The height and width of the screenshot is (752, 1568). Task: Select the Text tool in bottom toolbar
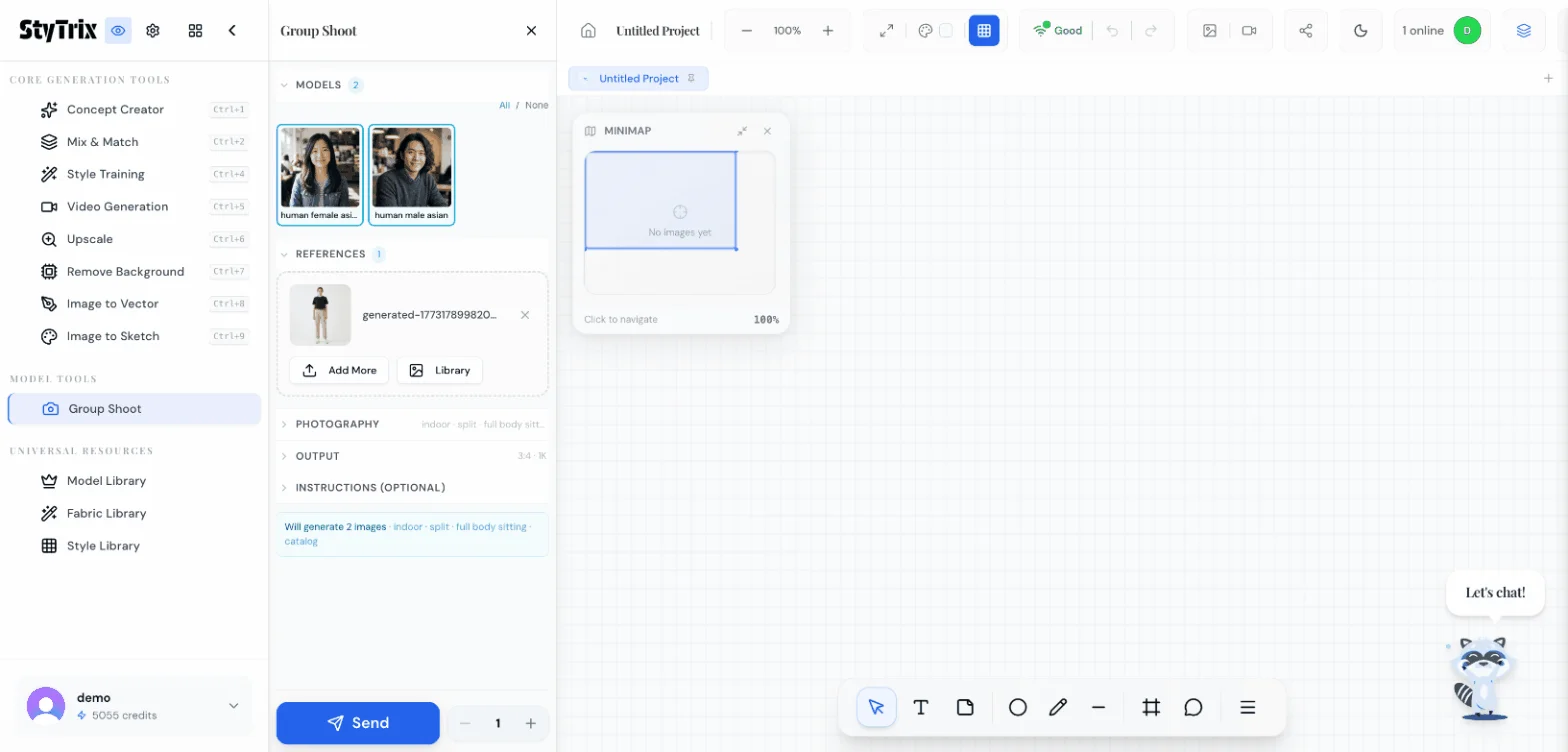point(921,707)
